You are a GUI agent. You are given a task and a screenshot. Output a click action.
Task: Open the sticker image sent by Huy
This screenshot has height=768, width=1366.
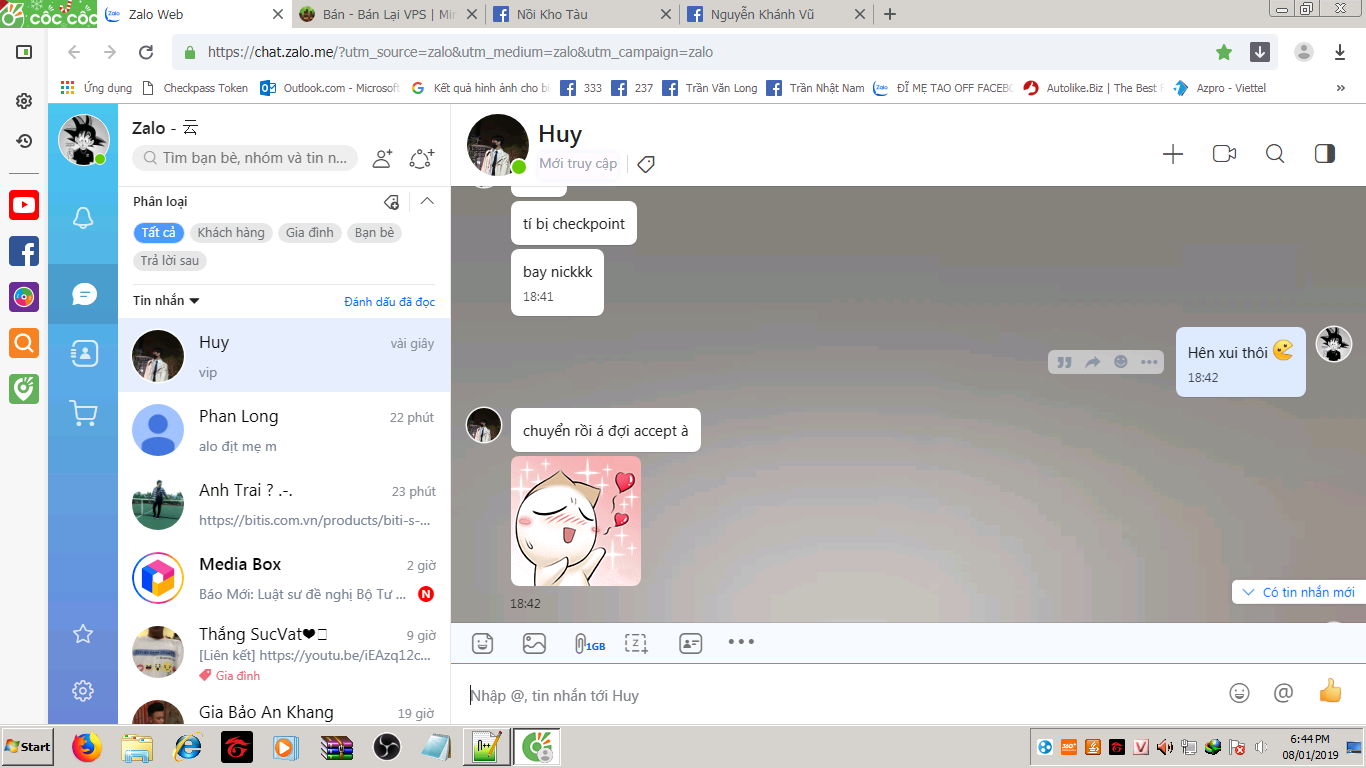[x=576, y=521]
